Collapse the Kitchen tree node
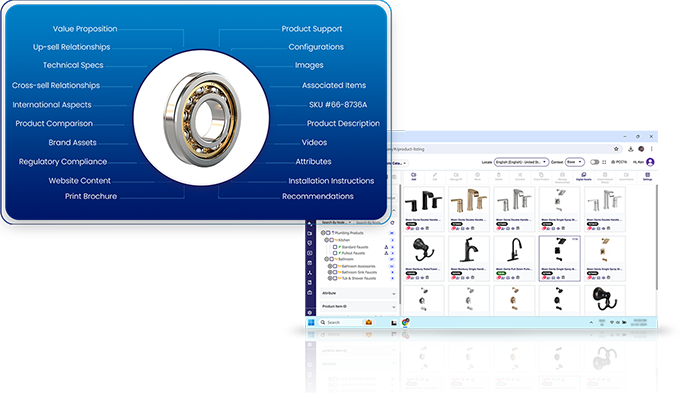 326,240
